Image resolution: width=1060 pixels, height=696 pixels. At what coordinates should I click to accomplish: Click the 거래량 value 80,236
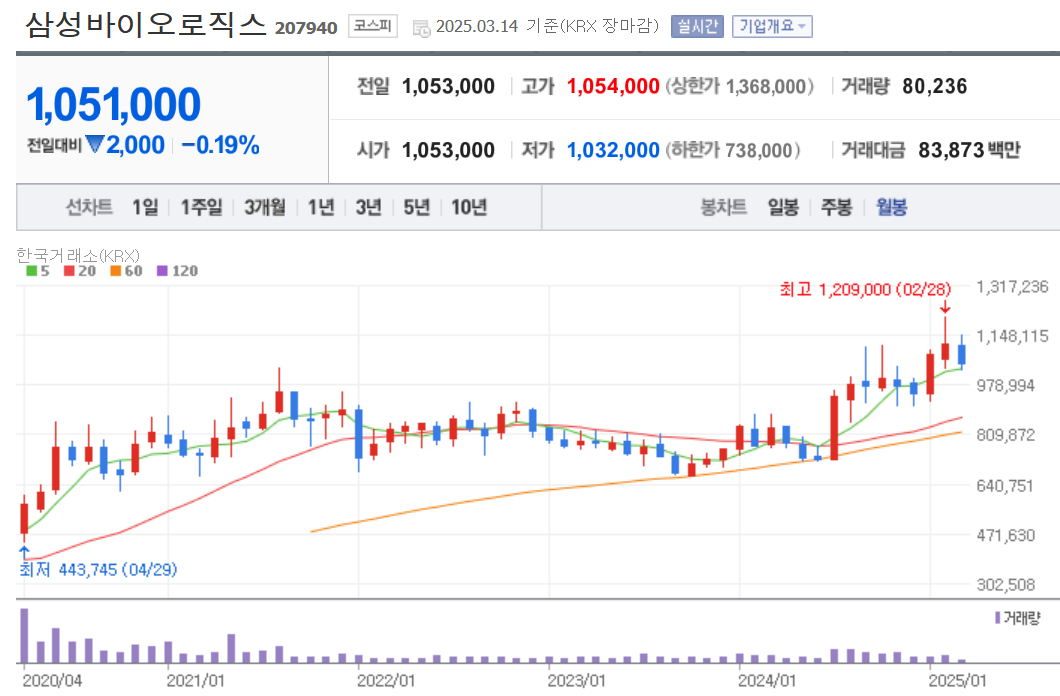coord(934,86)
